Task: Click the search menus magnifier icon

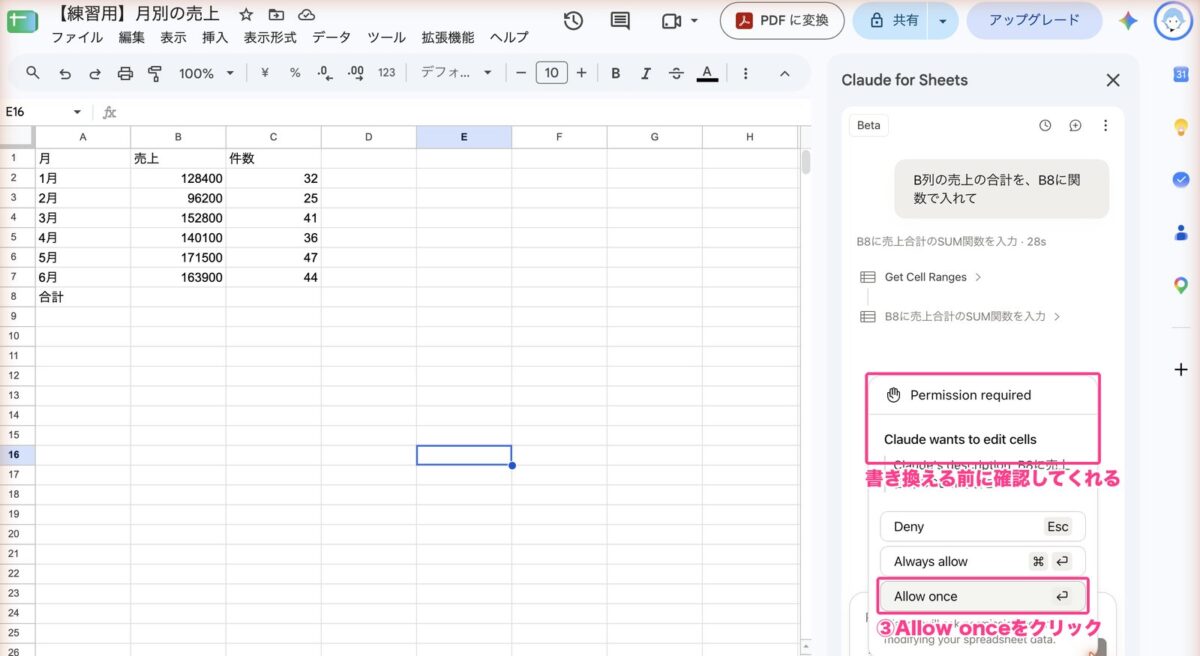Action: (33, 73)
